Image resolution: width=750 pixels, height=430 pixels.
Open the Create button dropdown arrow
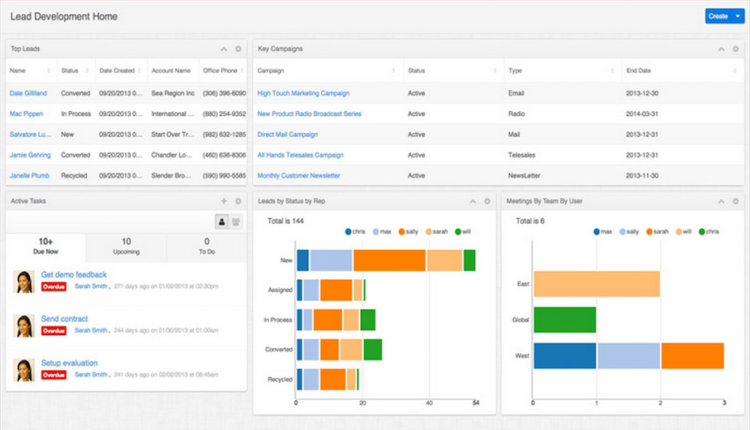738,16
